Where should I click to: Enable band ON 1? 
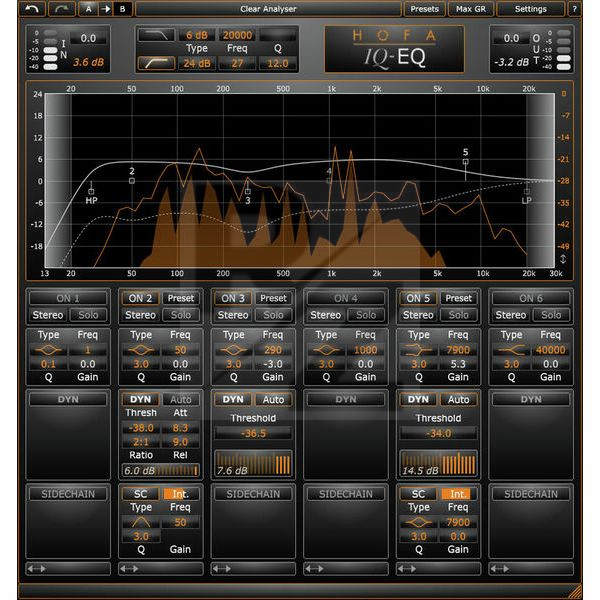[x=68, y=298]
